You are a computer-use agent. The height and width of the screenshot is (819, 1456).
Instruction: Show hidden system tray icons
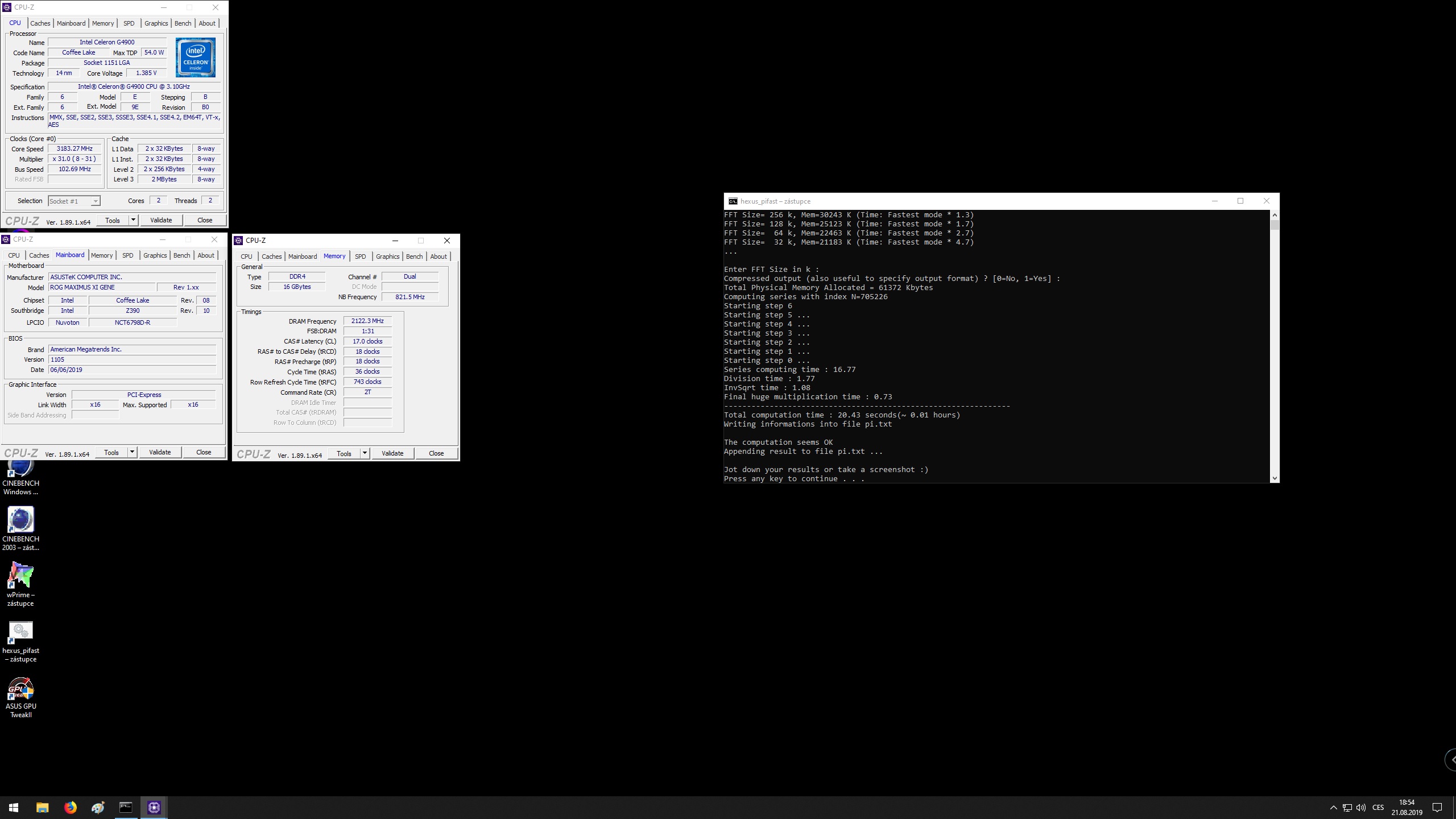pyautogui.click(x=1333, y=808)
